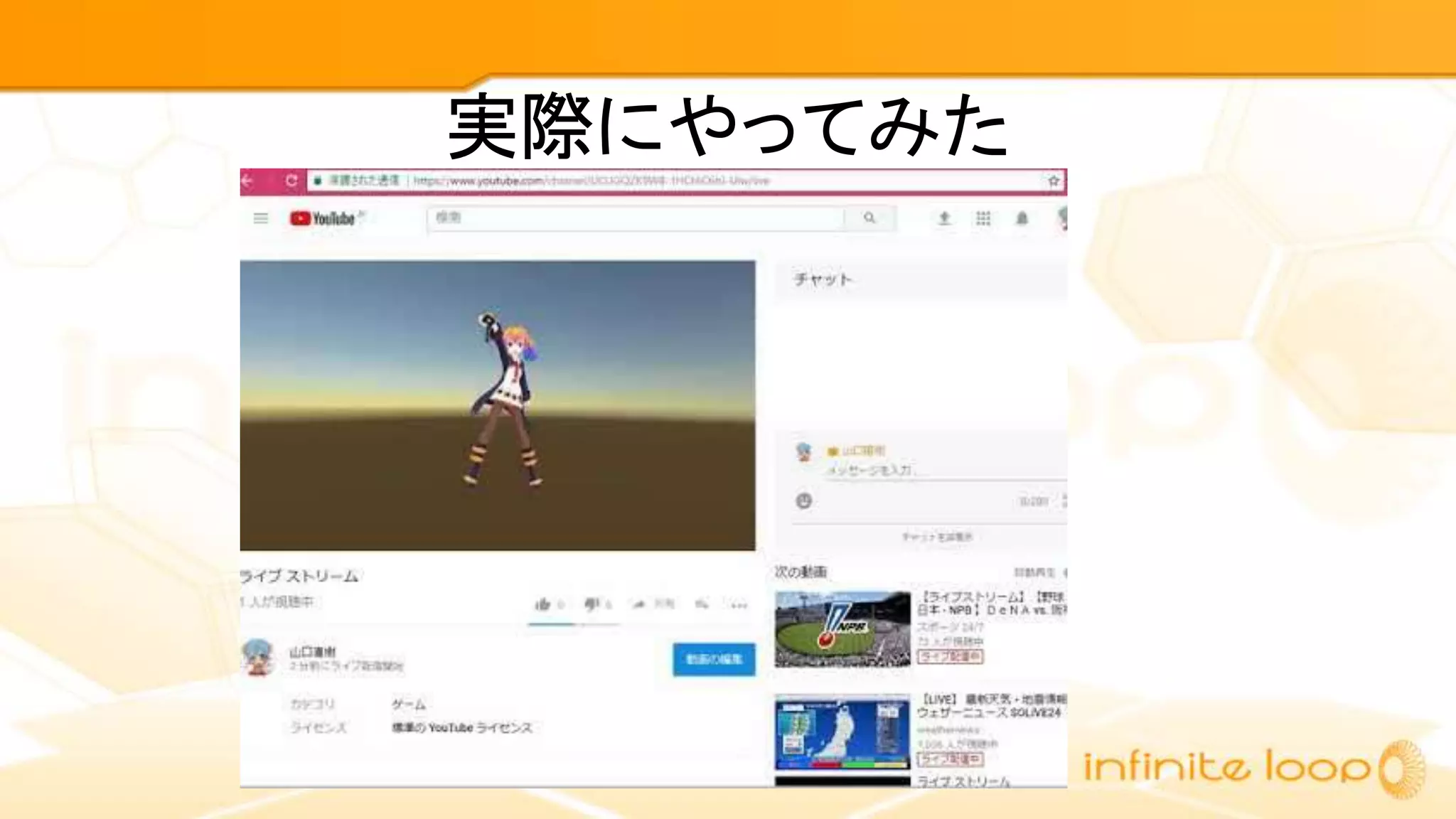Reload the page with the refresh icon
The height and width of the screenshot is (819, 1456).
(x=291, y=181)
